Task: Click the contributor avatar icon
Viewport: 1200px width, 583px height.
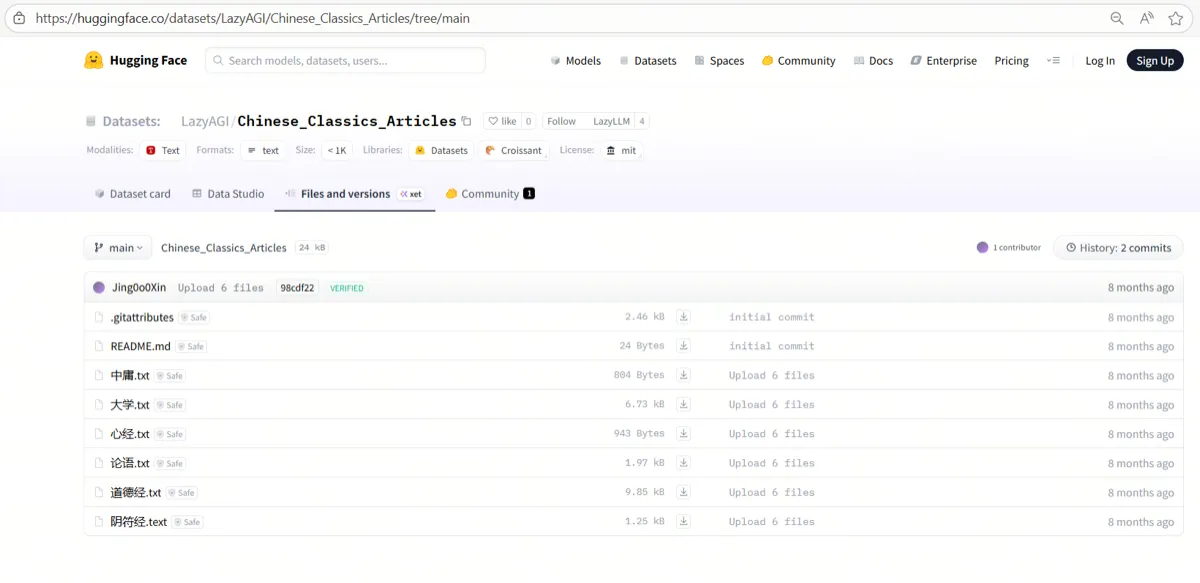Action: click(982, 247)
